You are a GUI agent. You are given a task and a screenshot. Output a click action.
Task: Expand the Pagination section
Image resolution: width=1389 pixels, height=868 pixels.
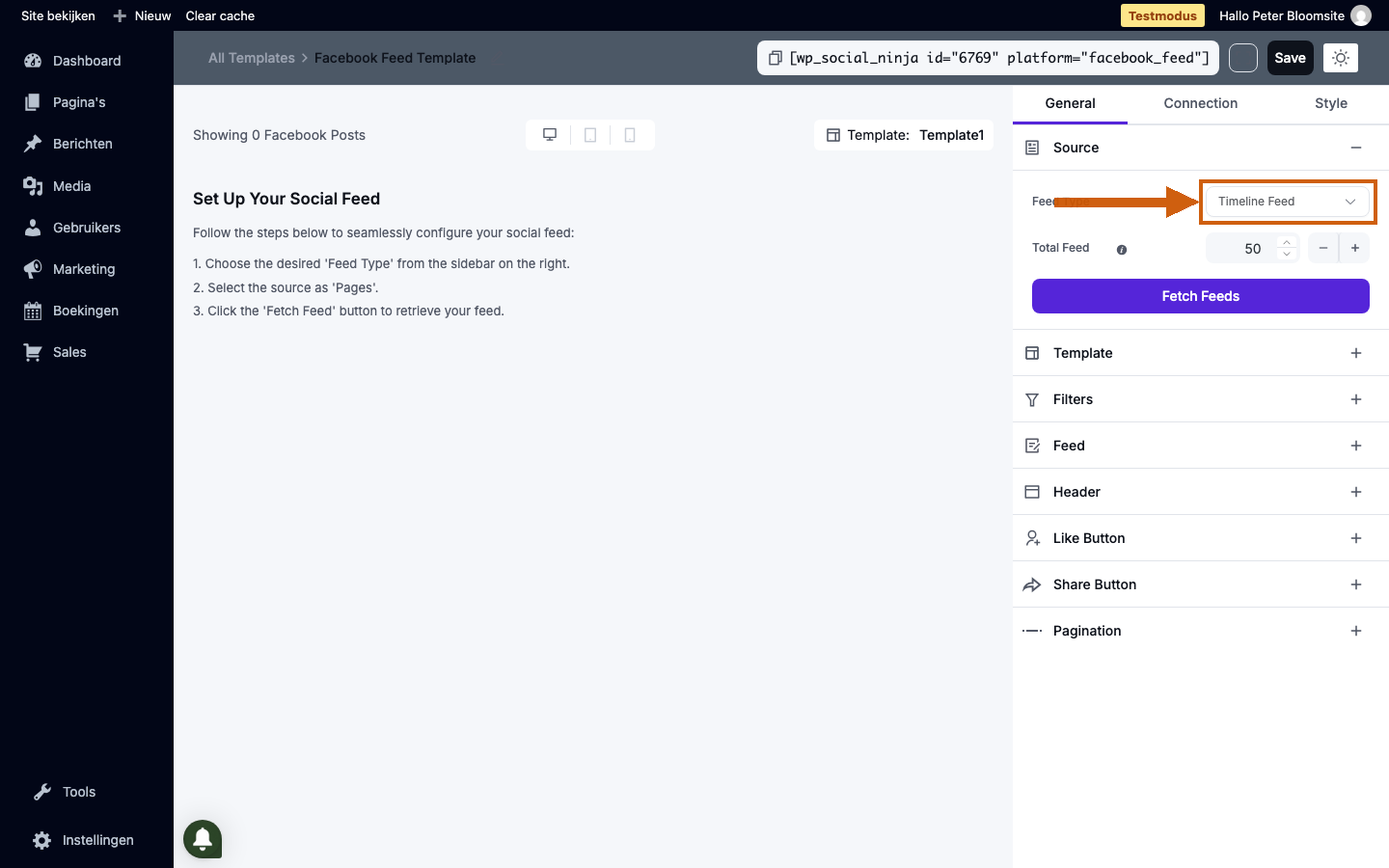click(1356, 631)
